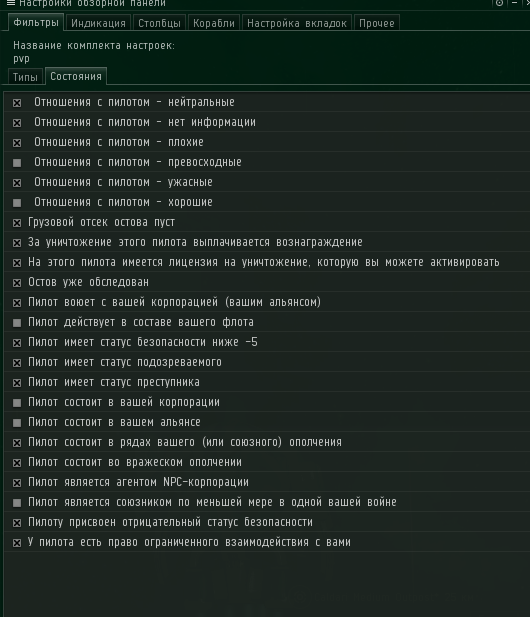This screenshot has height=617, width=530.
Task: Click the pin icon in title bar
Action: click(499, 3)
